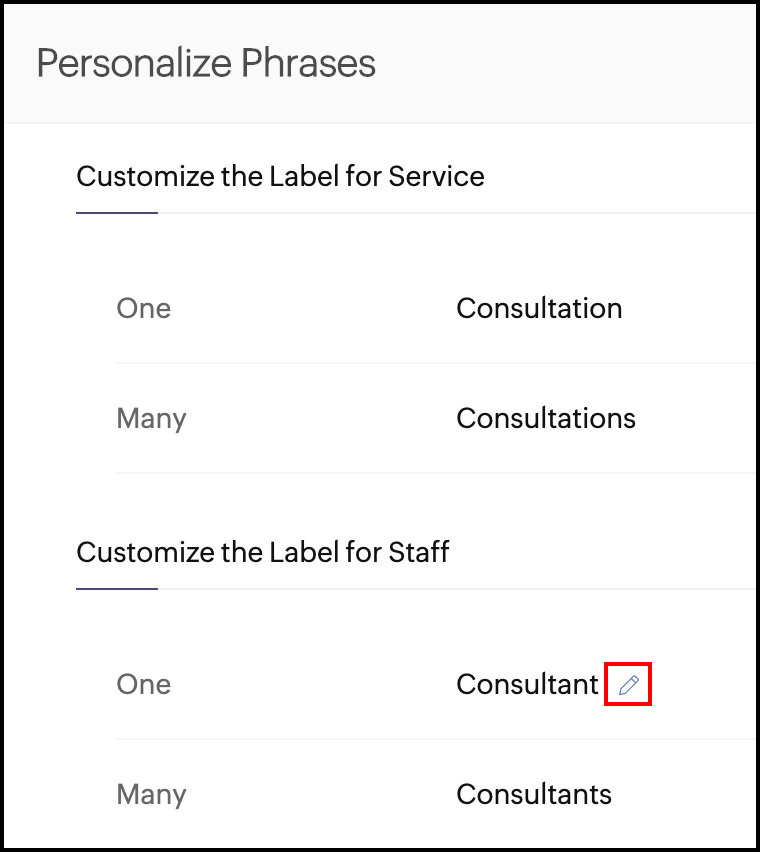Click the gray separator line under Service heading
The image size is (760, 852).
tap(450, 213)
